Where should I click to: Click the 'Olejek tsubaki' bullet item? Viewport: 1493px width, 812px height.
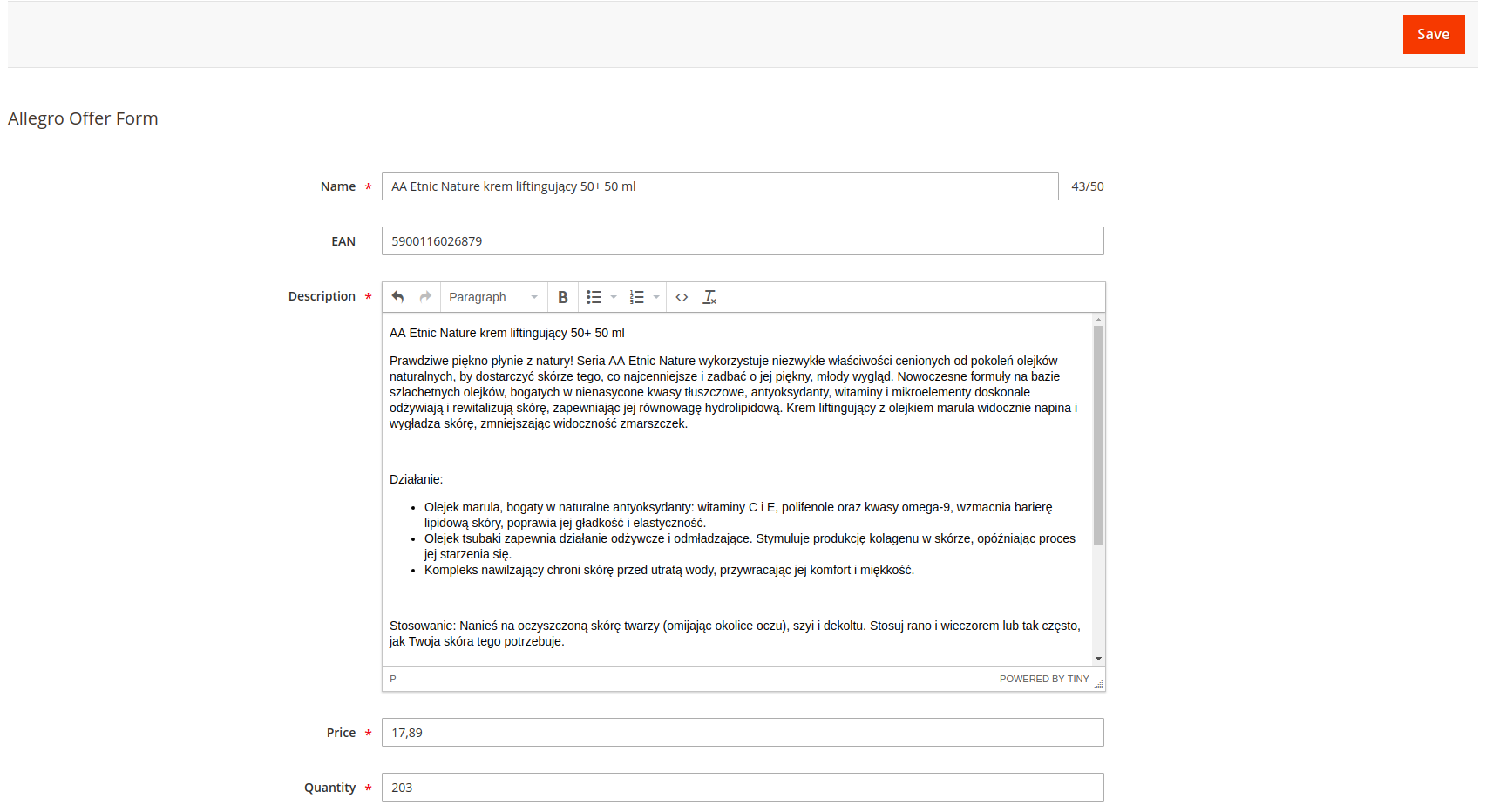750,546
